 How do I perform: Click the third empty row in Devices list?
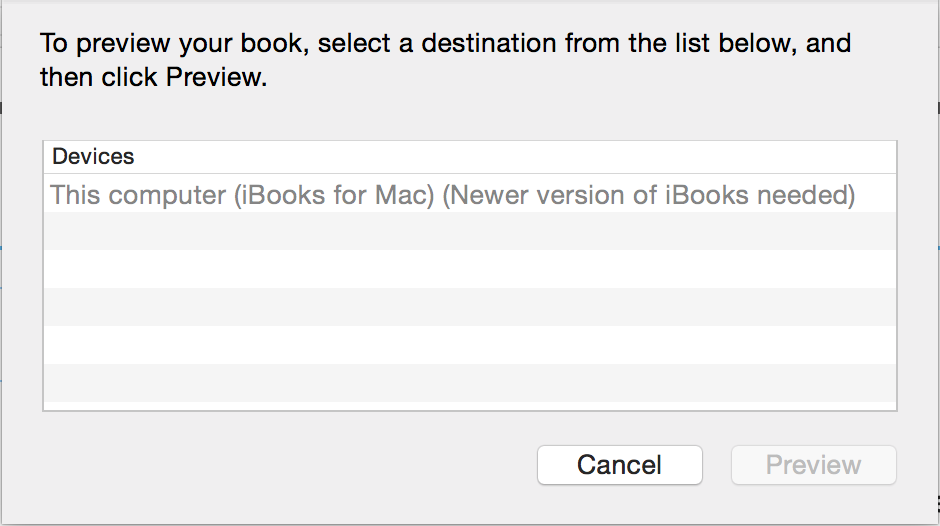pos(470,307)
